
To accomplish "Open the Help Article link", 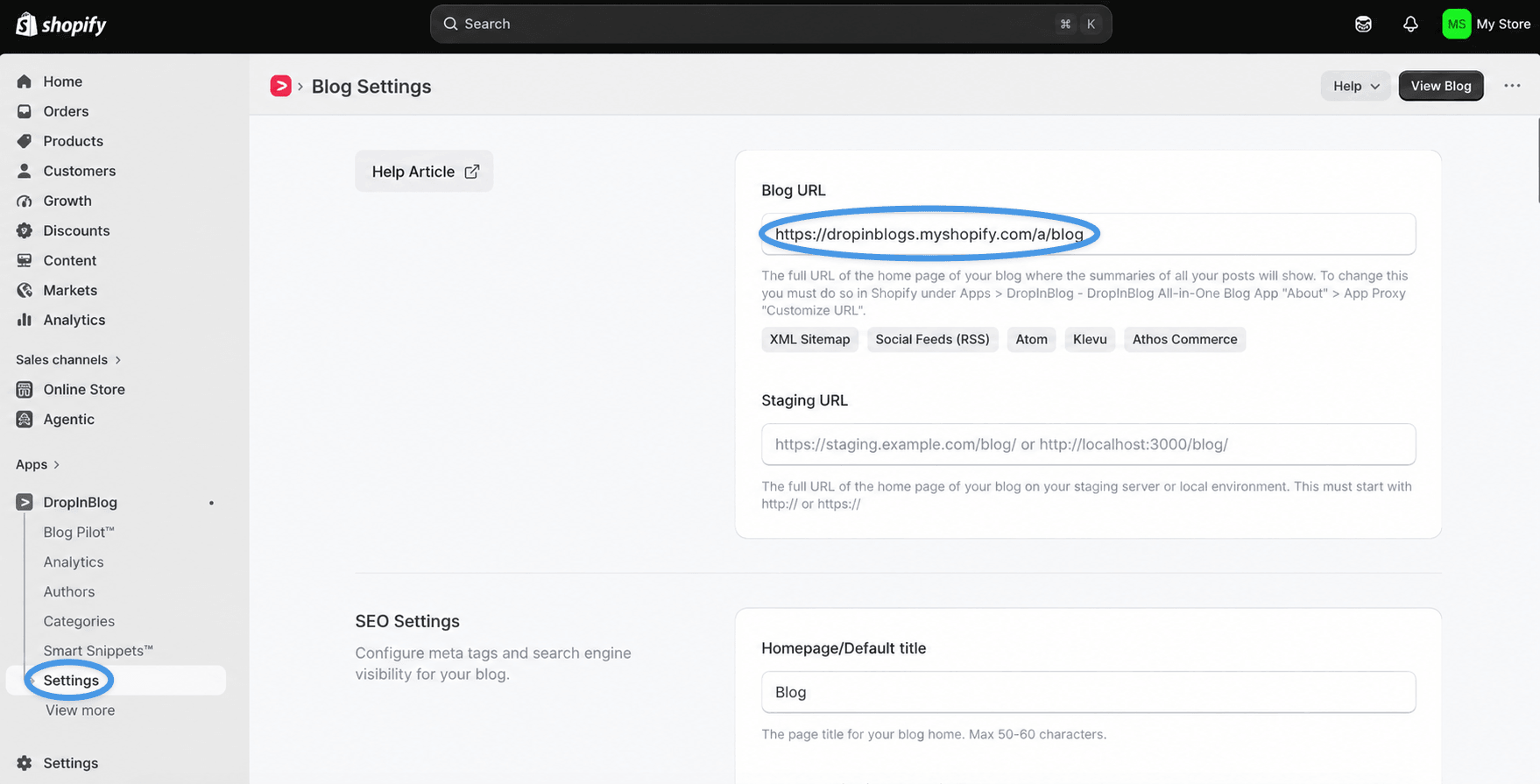I will point(424,171).
